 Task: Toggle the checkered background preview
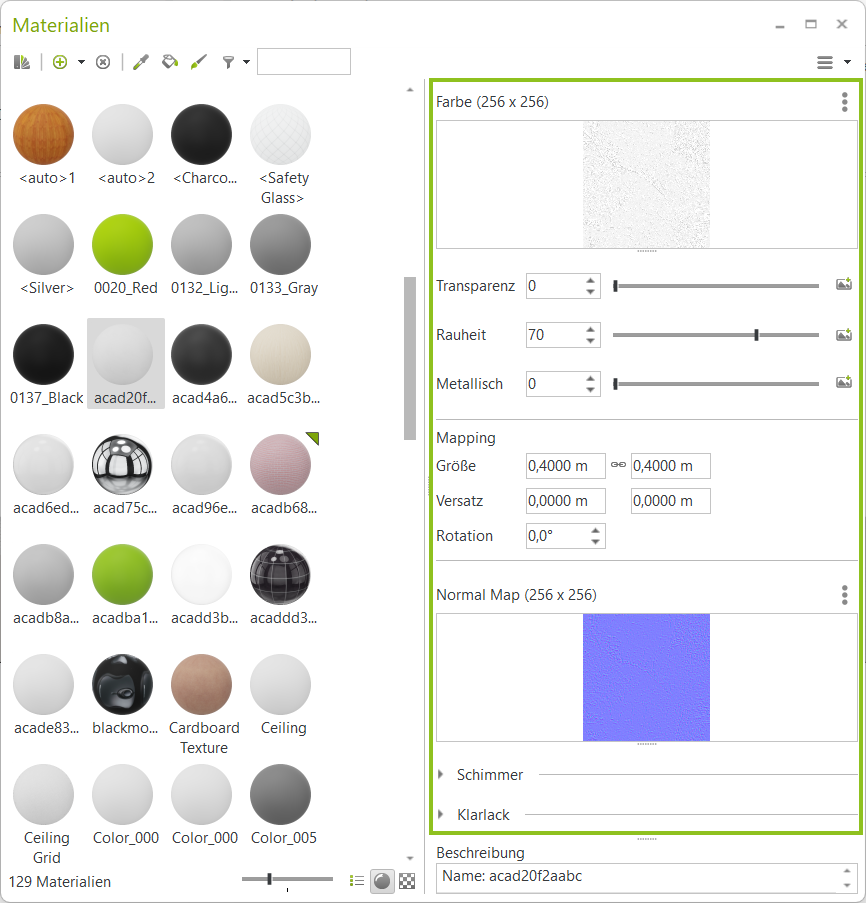[407, 881]
